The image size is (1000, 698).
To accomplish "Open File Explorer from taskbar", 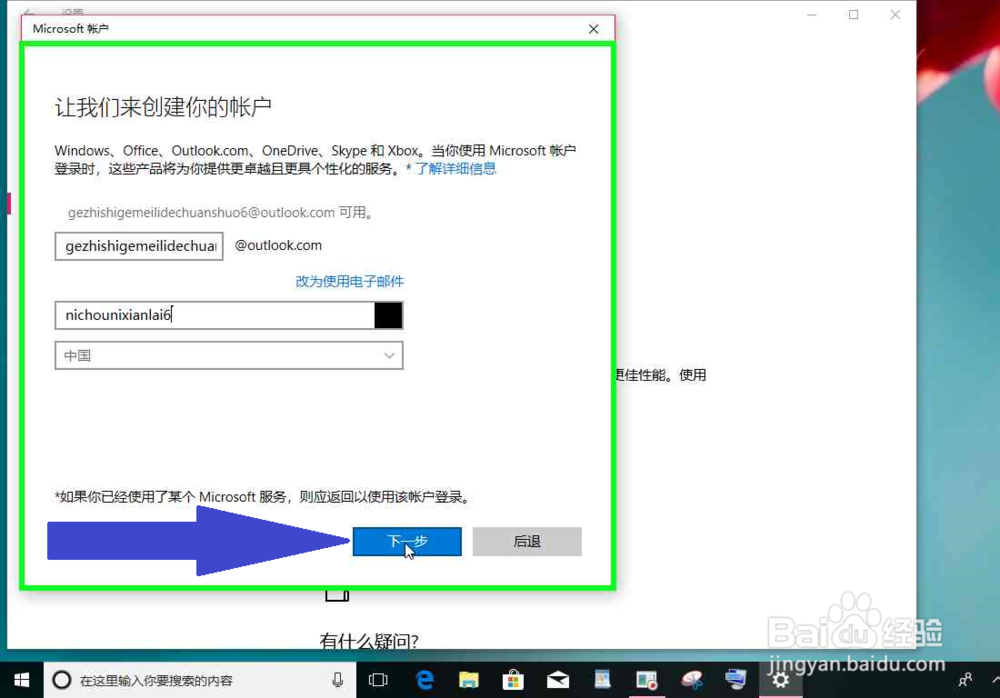I will click(x=469, y=680).
